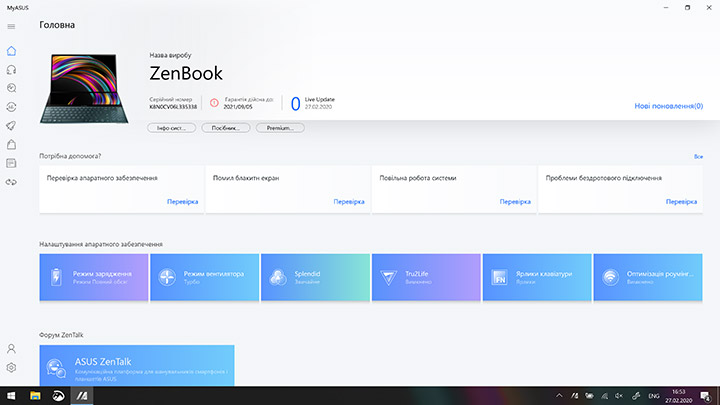Image resolution: width=720 pixels, height=405 pixels.
Task: Click ENG language indicator
Action: click(x=654, y=396)
